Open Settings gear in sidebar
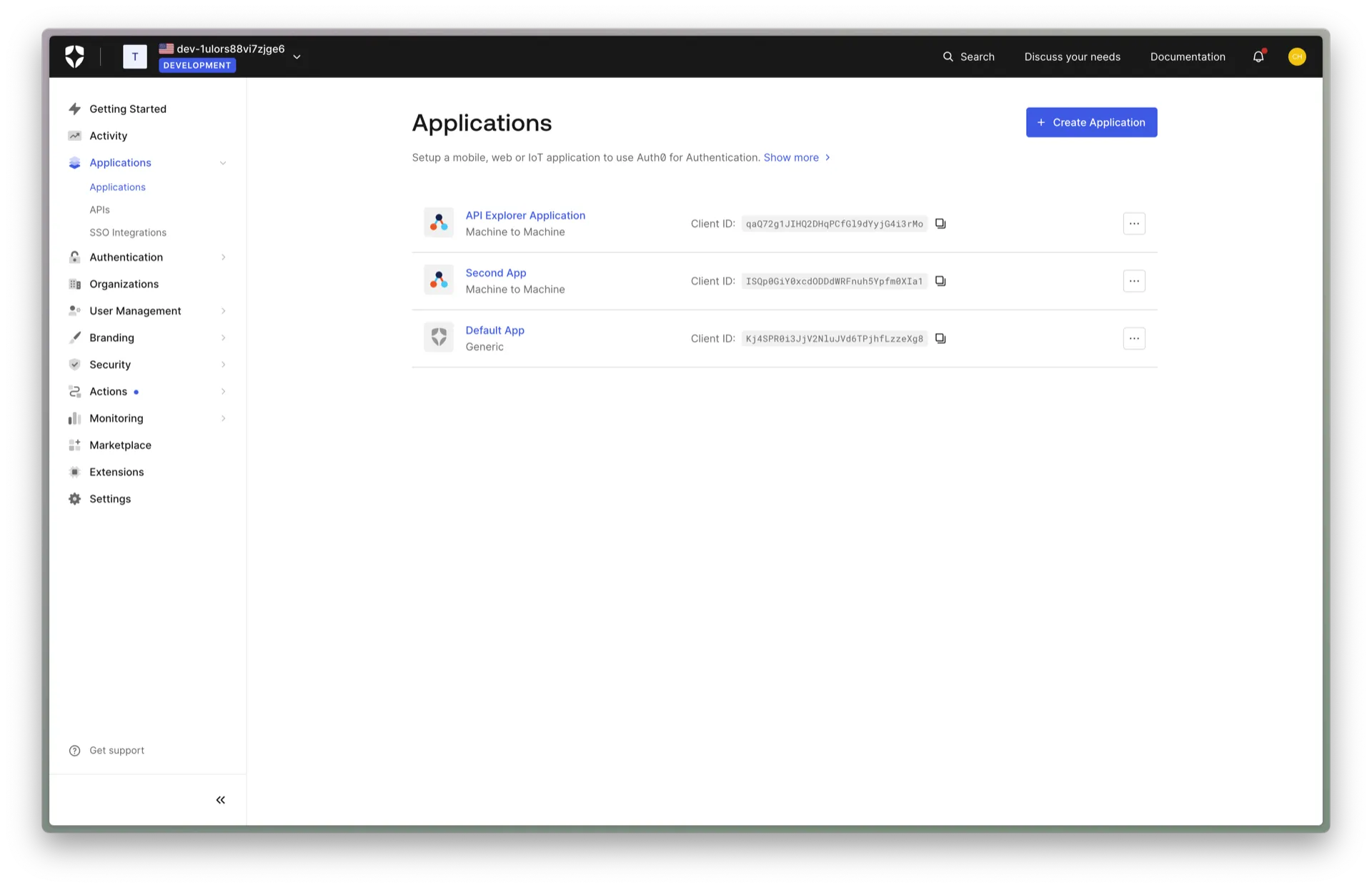The height and width of the screenshot is (888, 1372). pos(75,499)
